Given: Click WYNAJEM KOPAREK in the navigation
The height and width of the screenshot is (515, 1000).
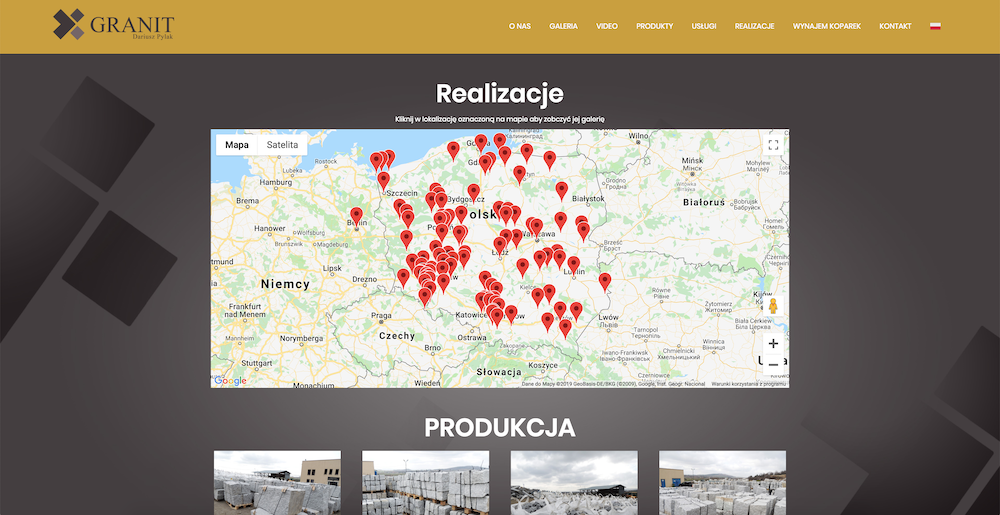Looking at the screenshot, I should pyautogui.click(x=826, y=26).
